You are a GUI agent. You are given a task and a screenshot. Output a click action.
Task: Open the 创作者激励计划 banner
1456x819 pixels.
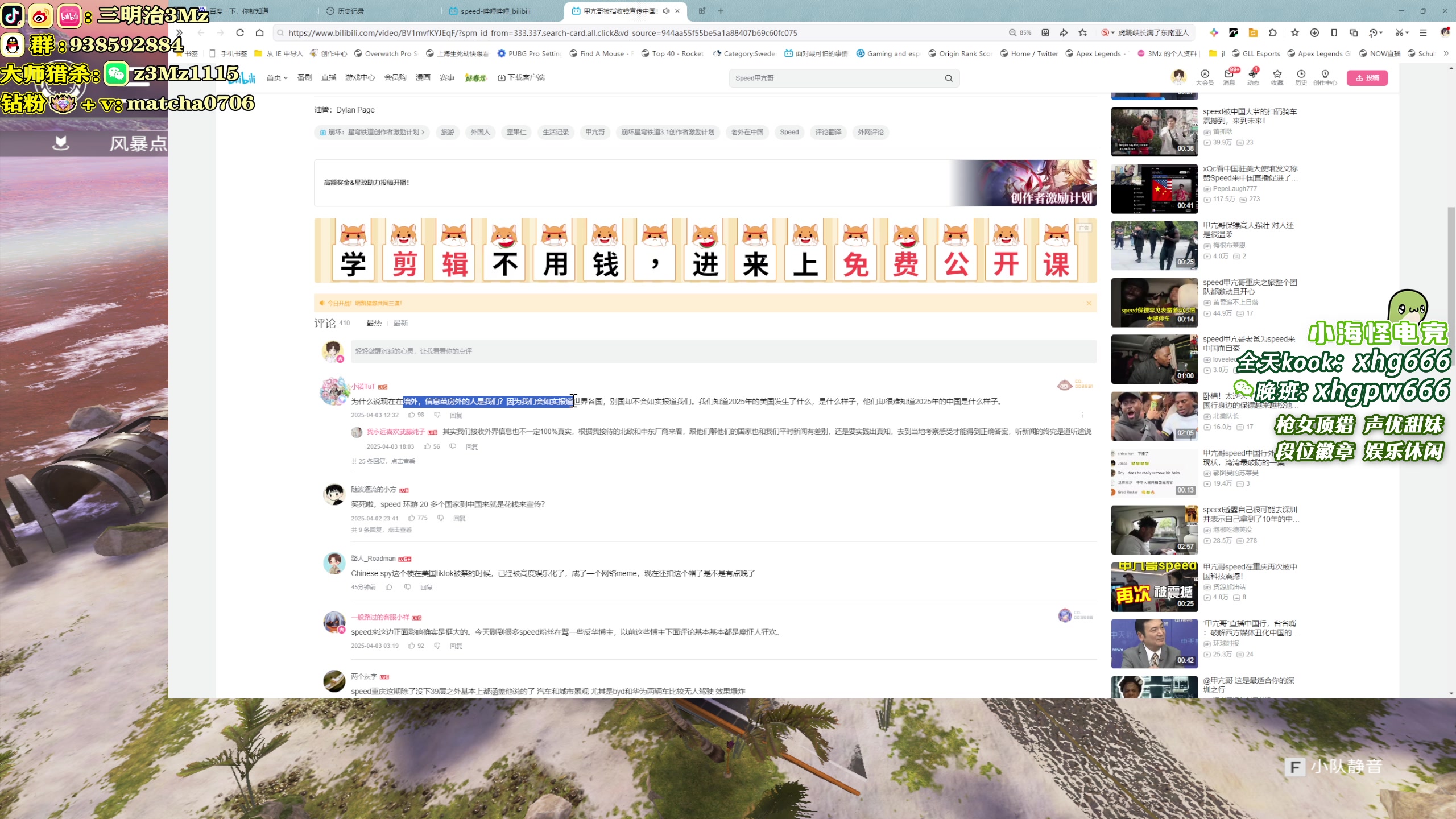(705, 183)
